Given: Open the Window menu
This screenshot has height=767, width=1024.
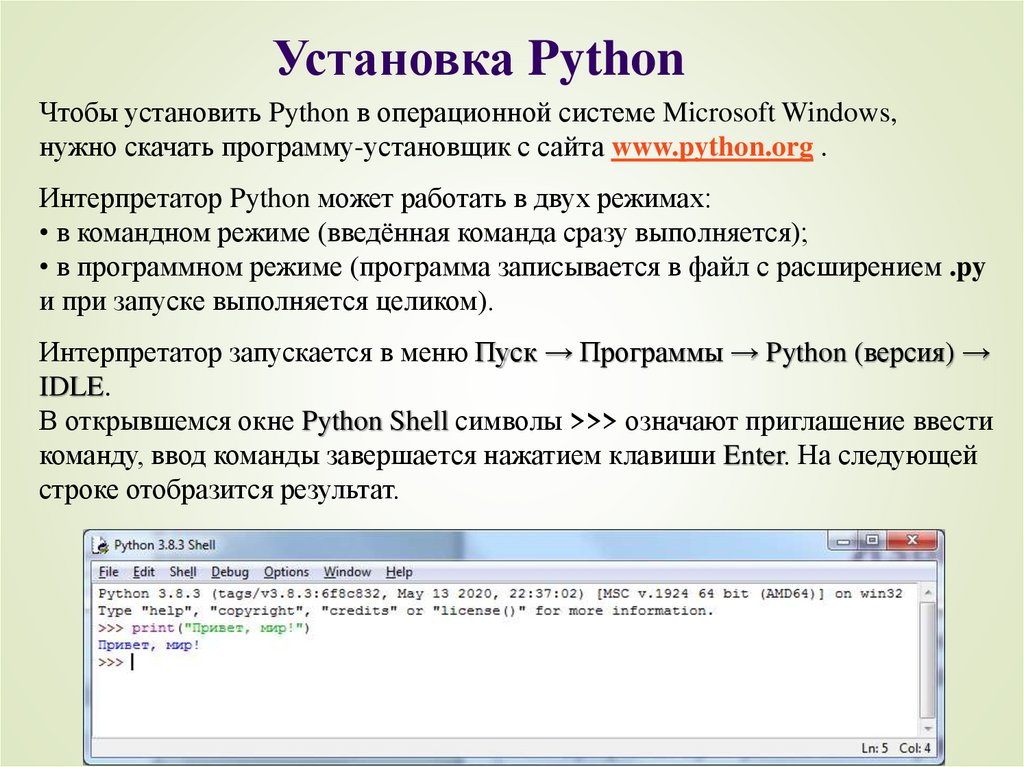Looking at the screenshot, I should 347,572.
